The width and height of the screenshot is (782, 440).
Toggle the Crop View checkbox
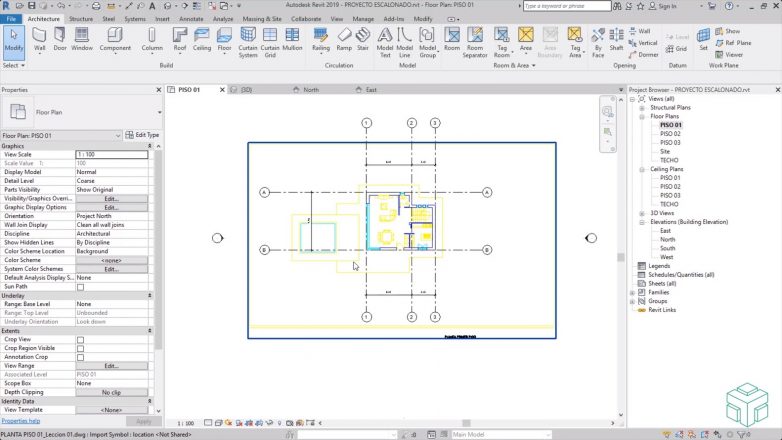81,338
